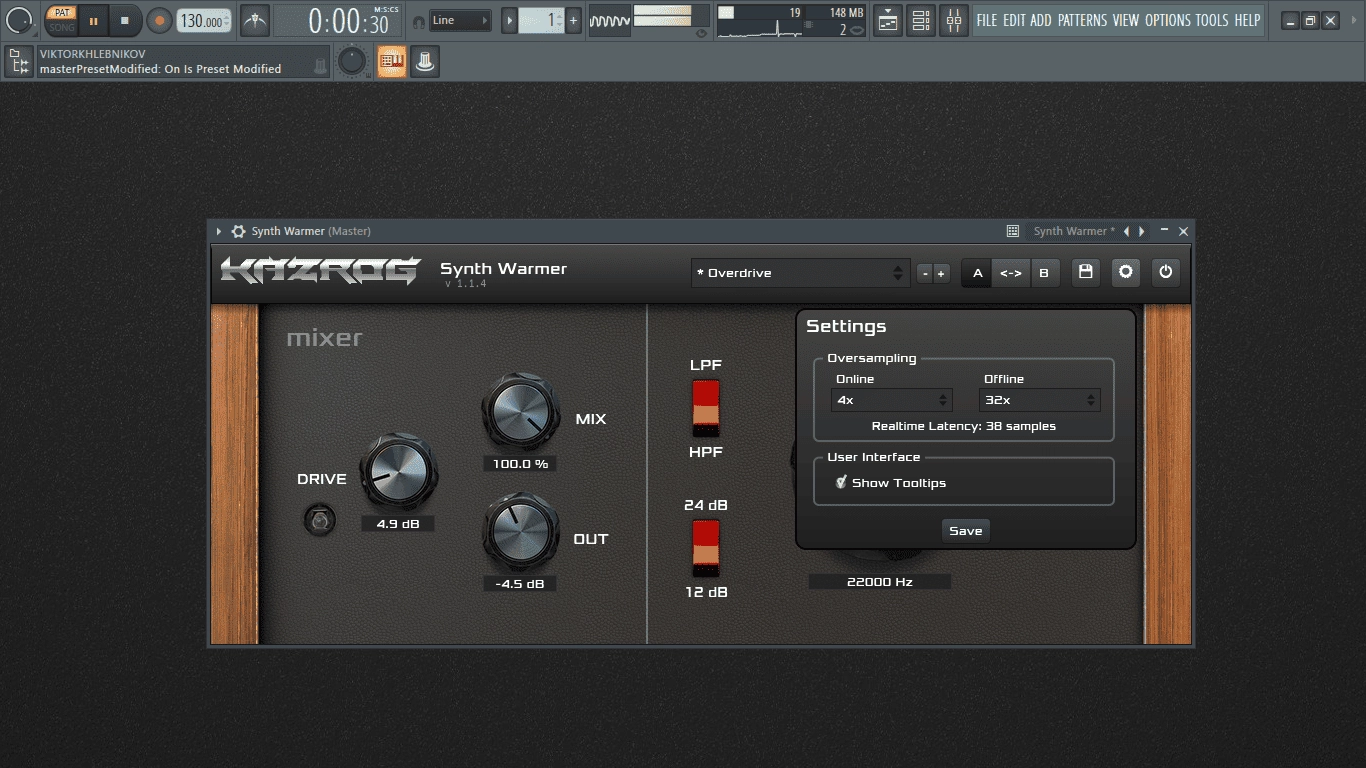Screen dimensions: 1366x768
Task: Click the OUT knob
Action: pos(521,532)
